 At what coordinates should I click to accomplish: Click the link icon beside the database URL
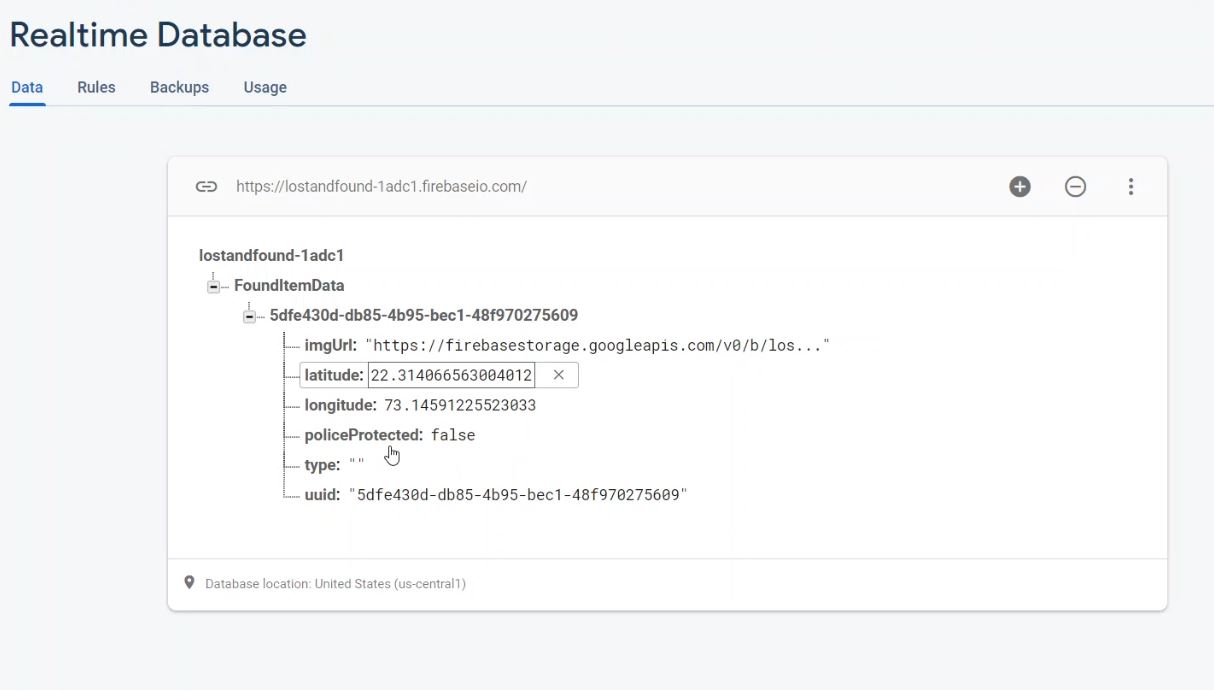tap(206, 186)
